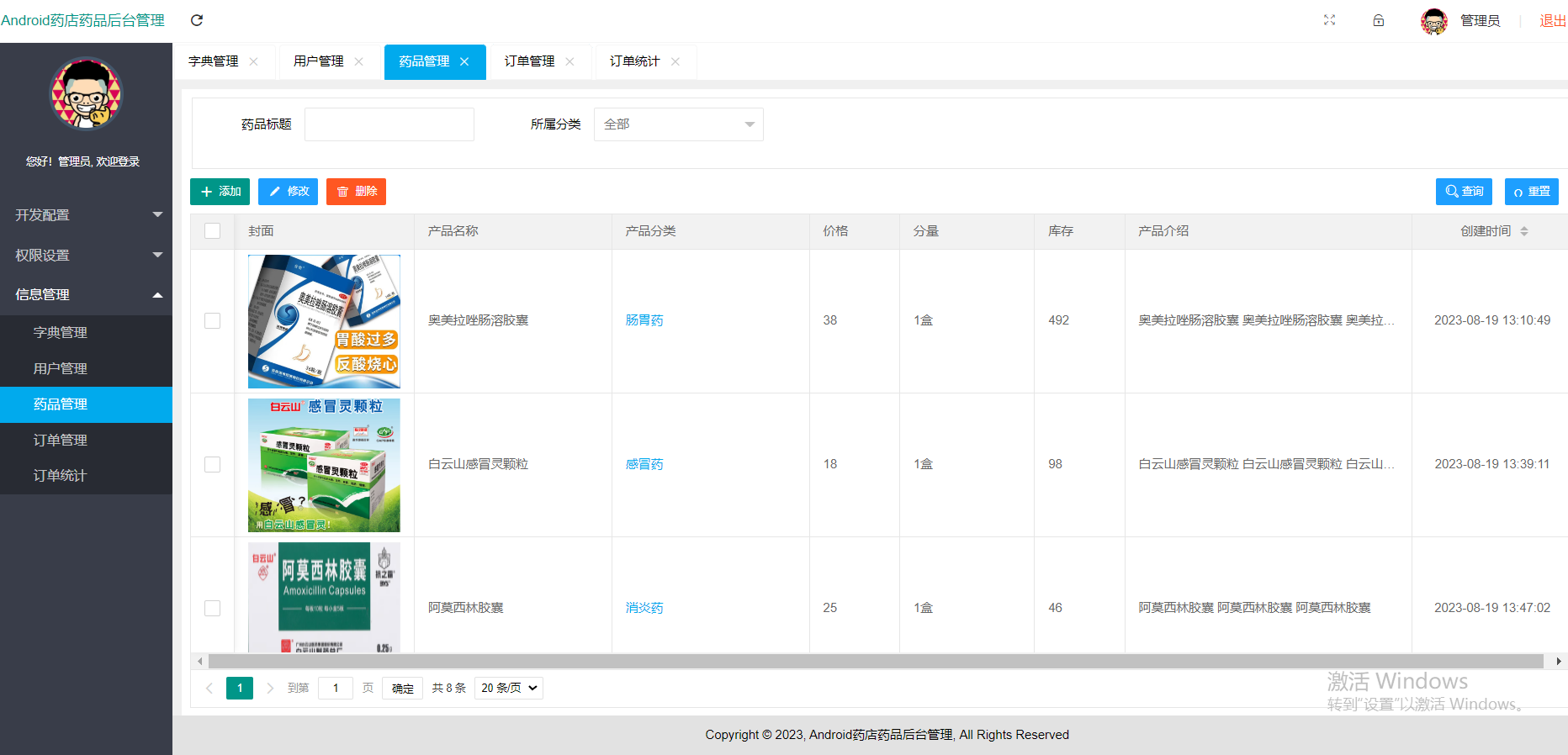The image size is (1568, 755).
Task: Click the 确定 pagination button
Action: pos(403,689)
